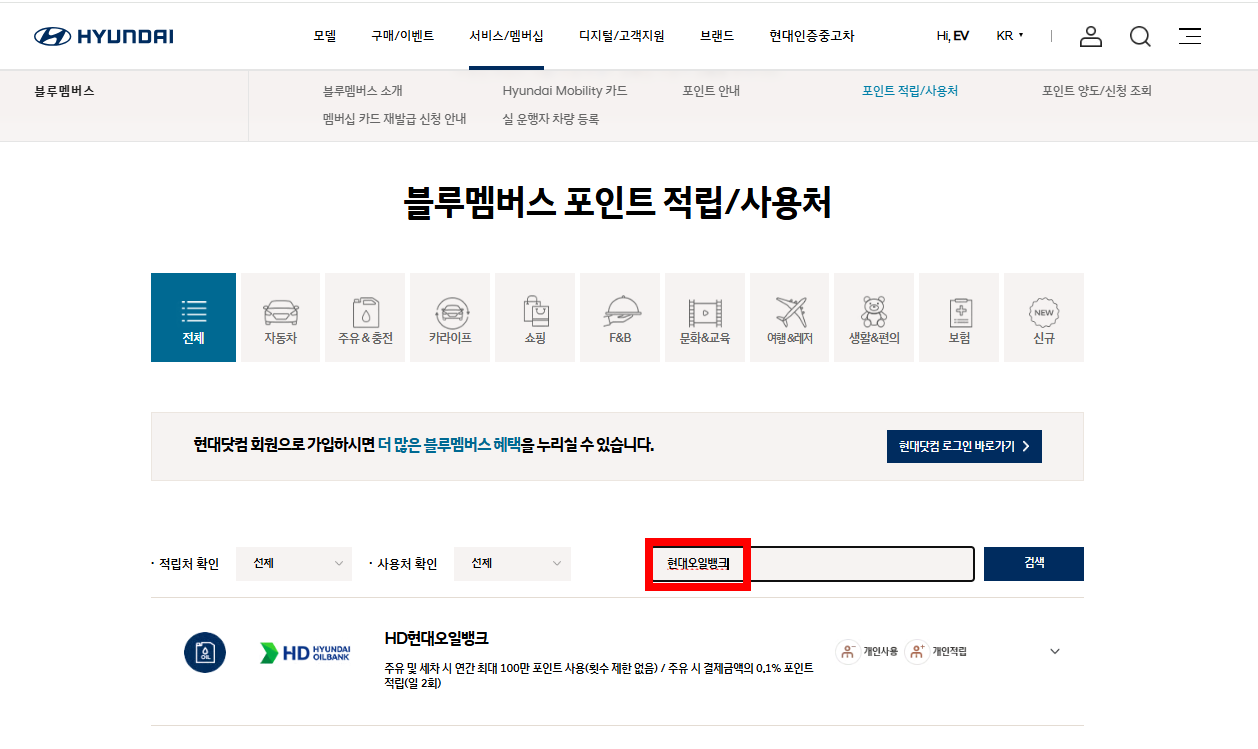The width and height of the screenshot is (1258, 749).
Task: Go to 멤버십 카드 재발급 신청 안내
Action: pos(395,119)
